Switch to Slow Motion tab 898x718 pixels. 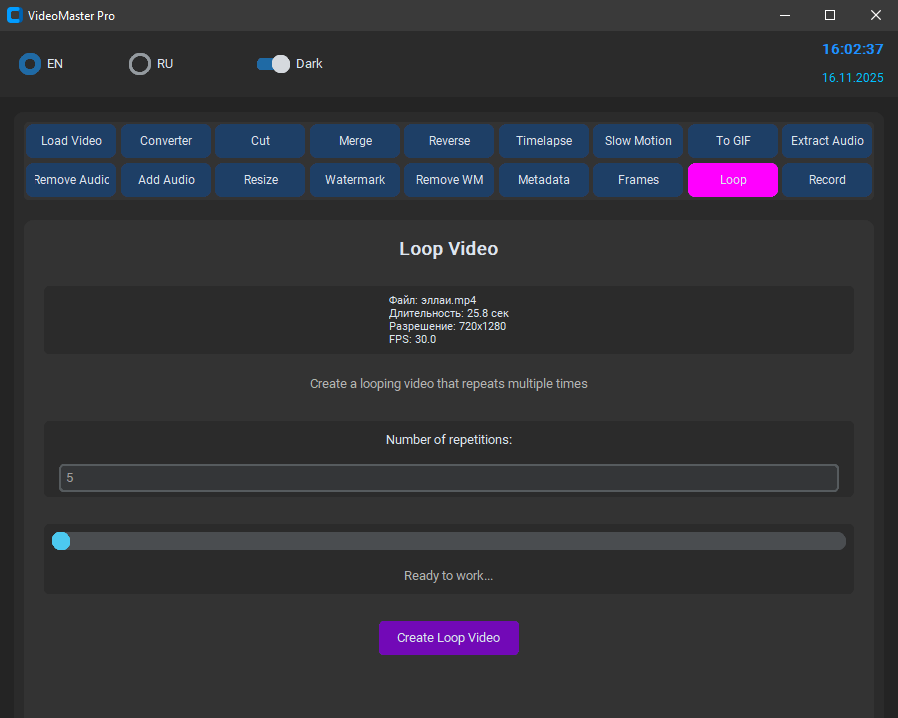tap(638, 141)
